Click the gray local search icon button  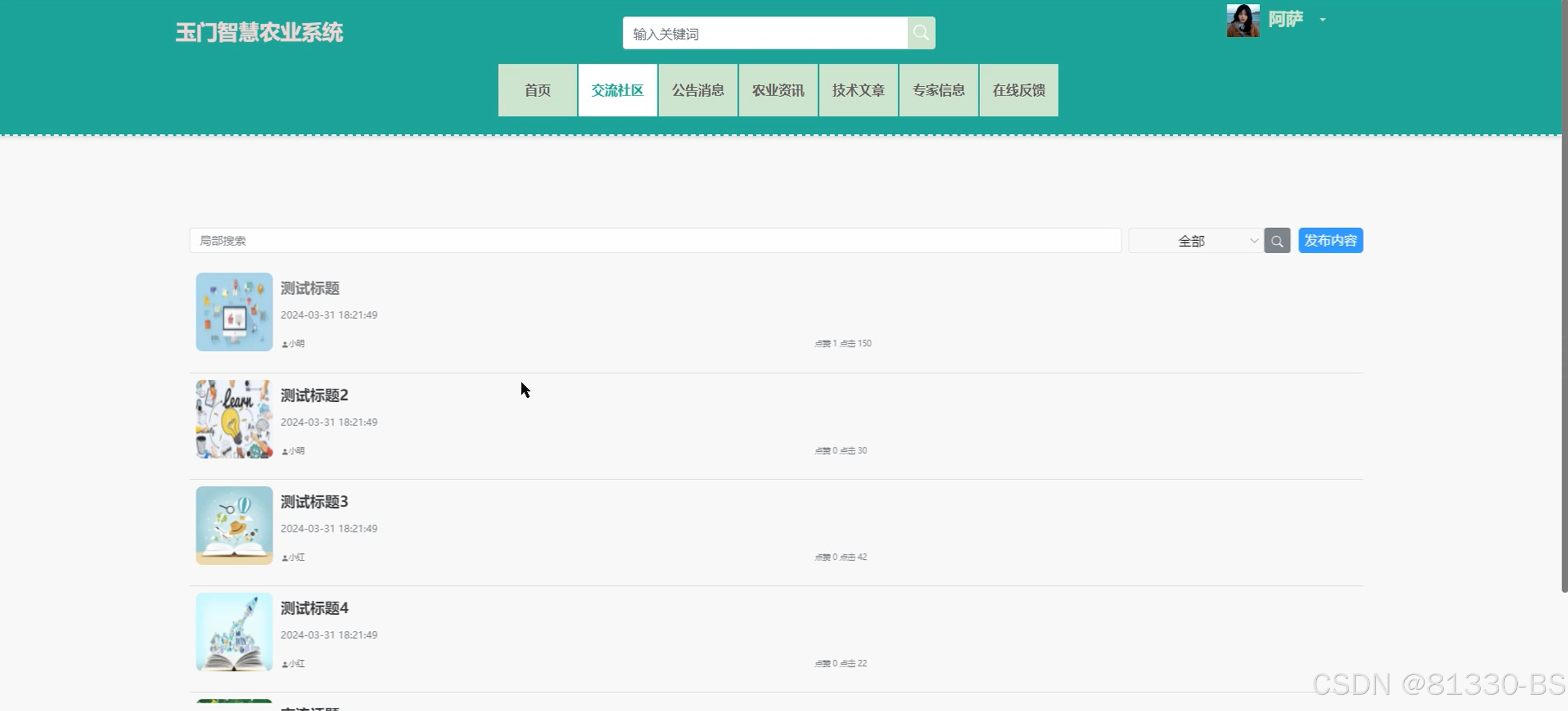coord(1277,241)
